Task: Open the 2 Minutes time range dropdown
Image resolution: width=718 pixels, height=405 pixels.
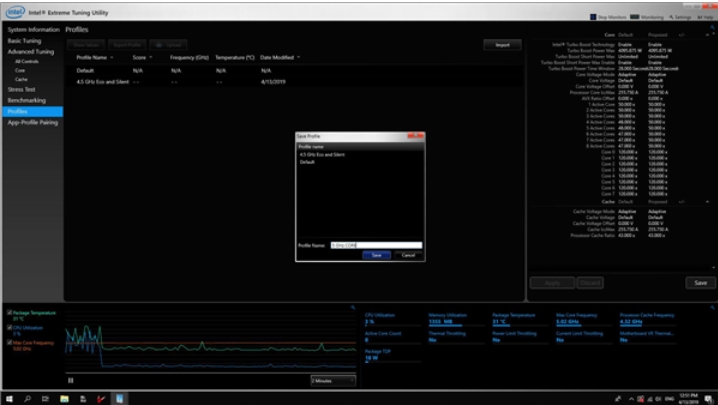Action: click(x=333, y=381)
